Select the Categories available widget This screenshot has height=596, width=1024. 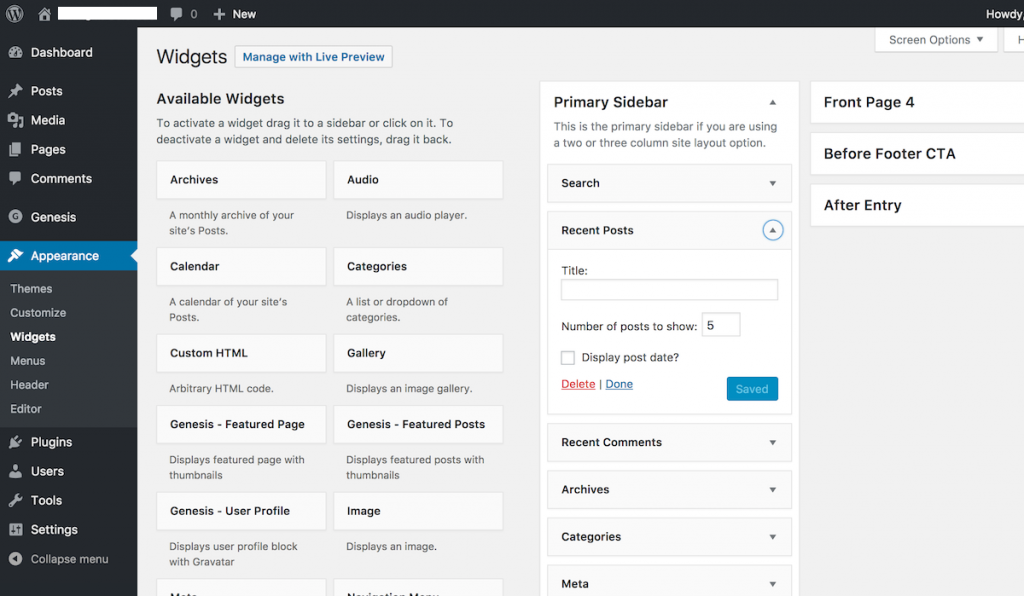click(418, 266)
